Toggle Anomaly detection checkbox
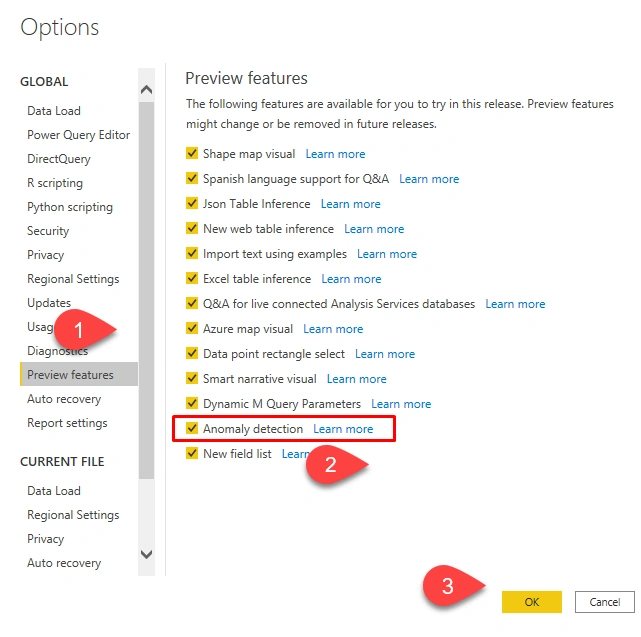Image resolution: width=641 pixels, height=637 pixels. (x=192, y=428)
